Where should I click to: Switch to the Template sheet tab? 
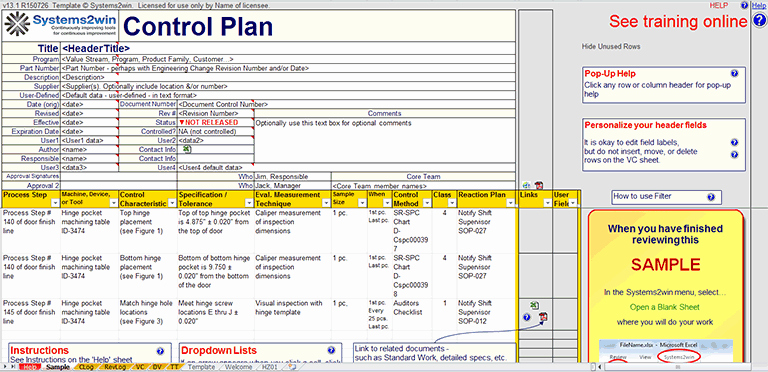click(x=201, y=367)
